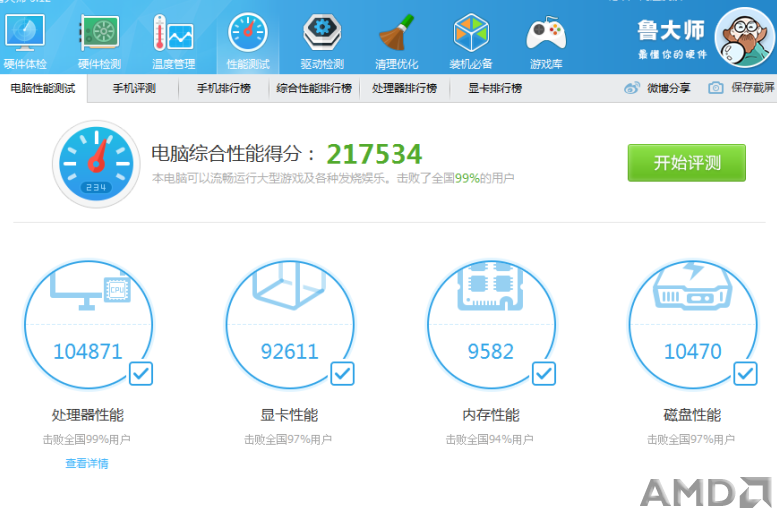Click 保存截屏 save screenshot link
This screenshot has width=777, height=513.
[x=753, y=88]
